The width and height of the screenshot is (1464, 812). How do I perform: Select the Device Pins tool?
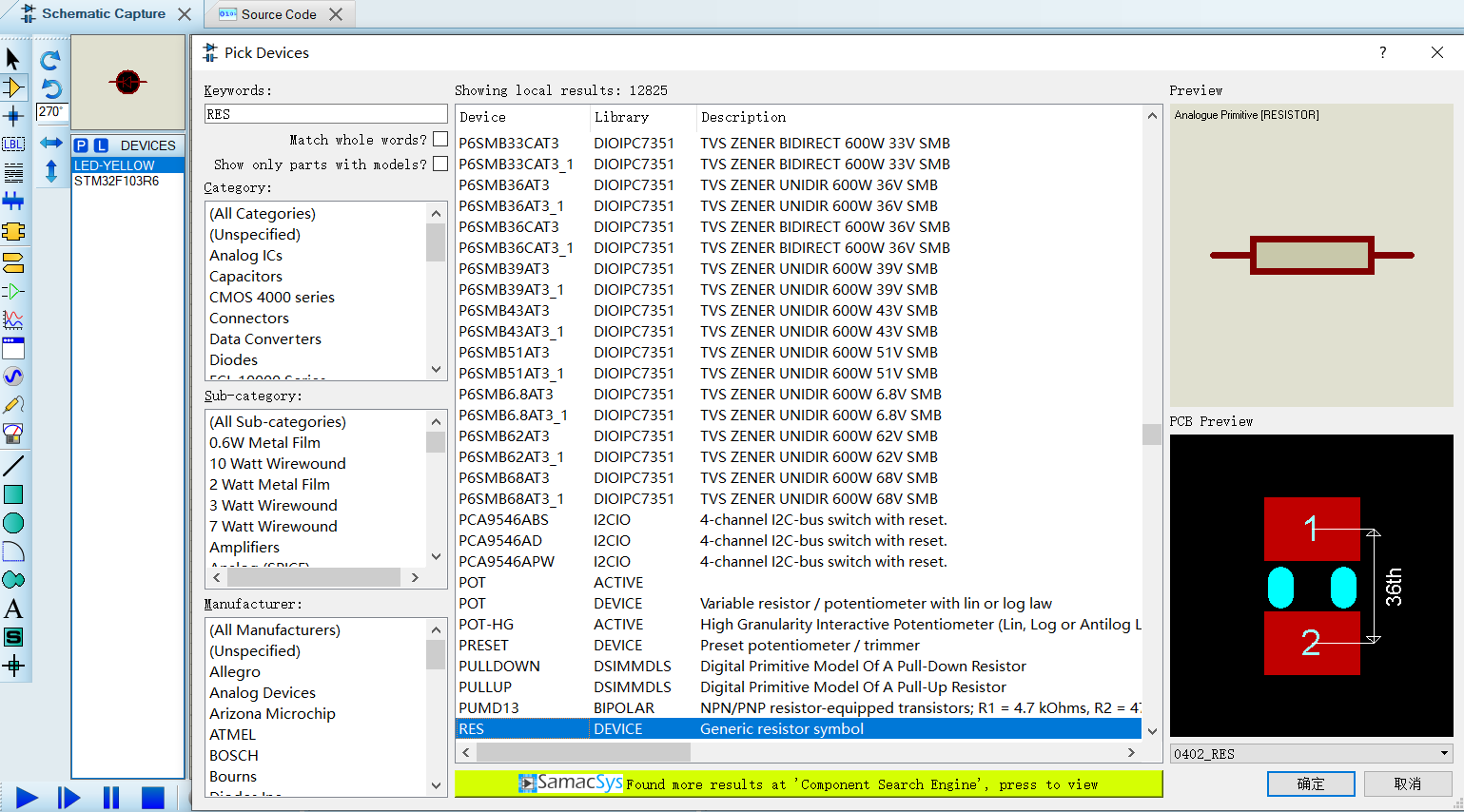(x=13, y=291)
